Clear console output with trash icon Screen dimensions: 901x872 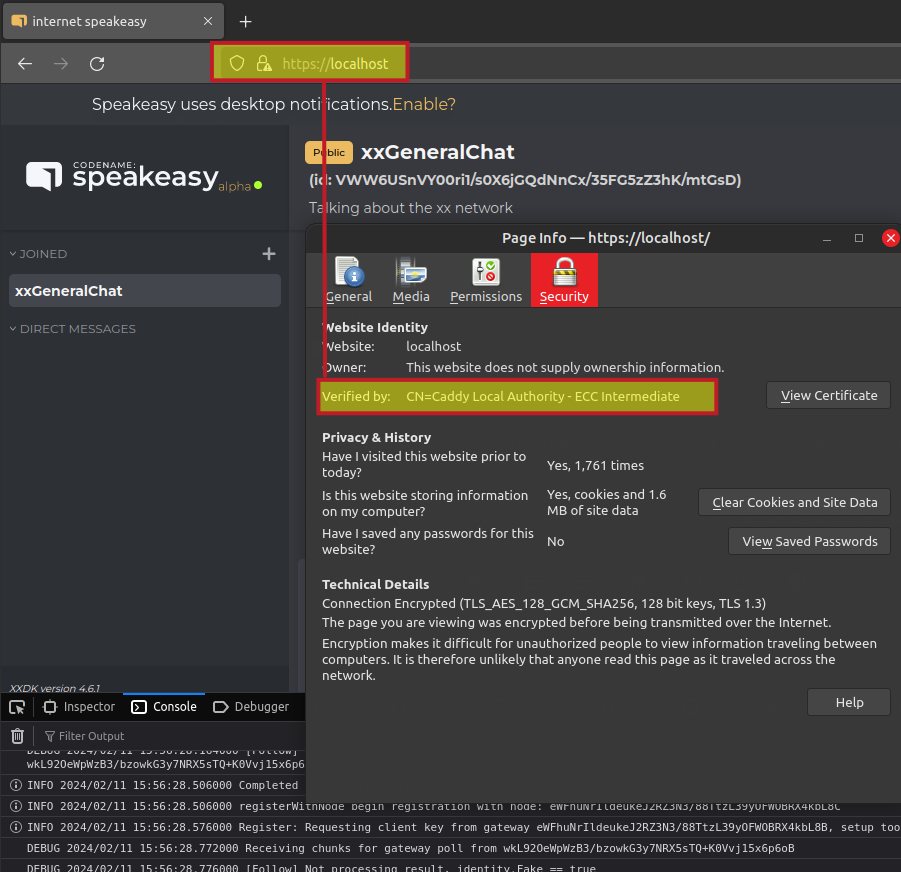click(x=18, y=736)
